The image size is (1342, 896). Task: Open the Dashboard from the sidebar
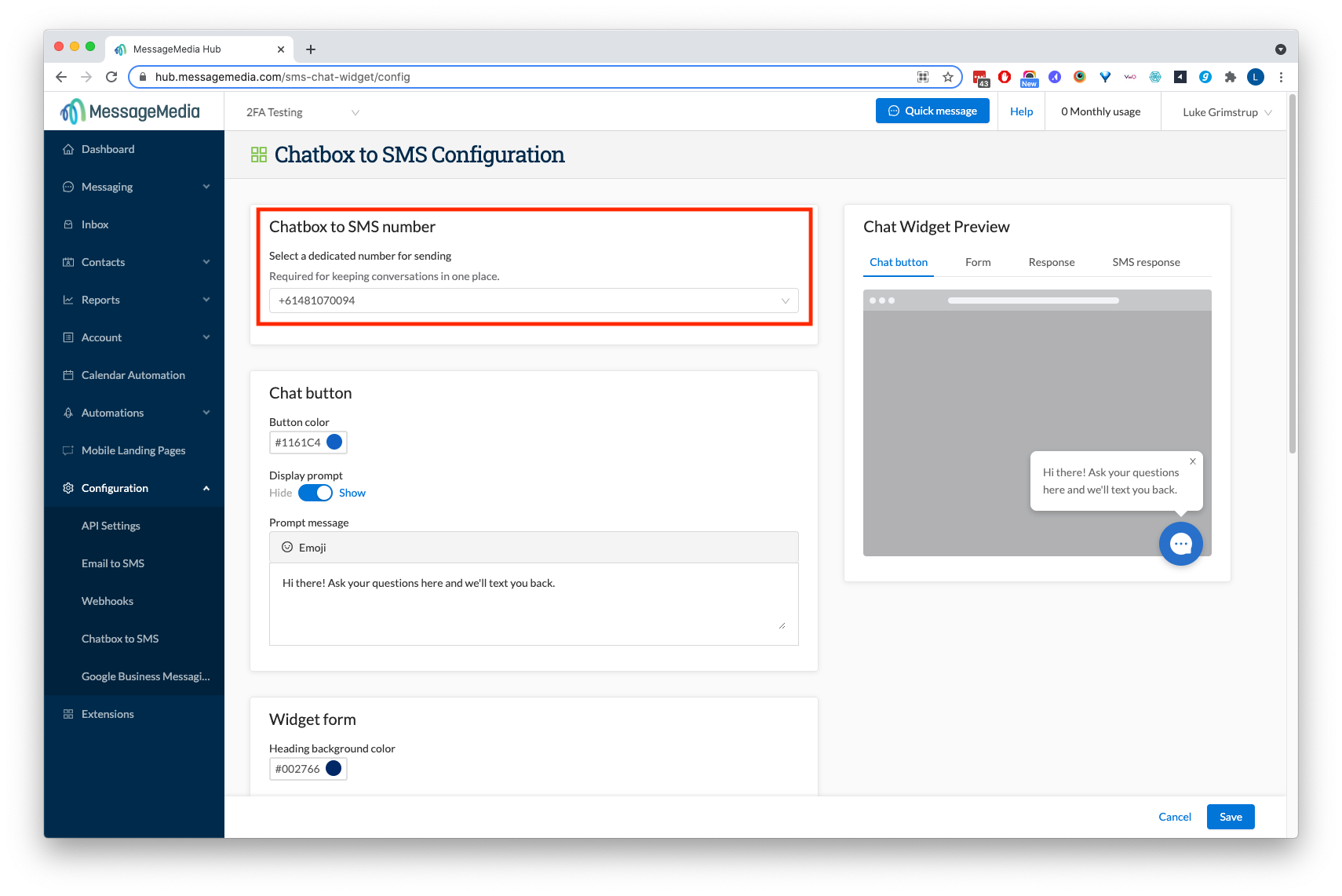[x=108, y=149]
